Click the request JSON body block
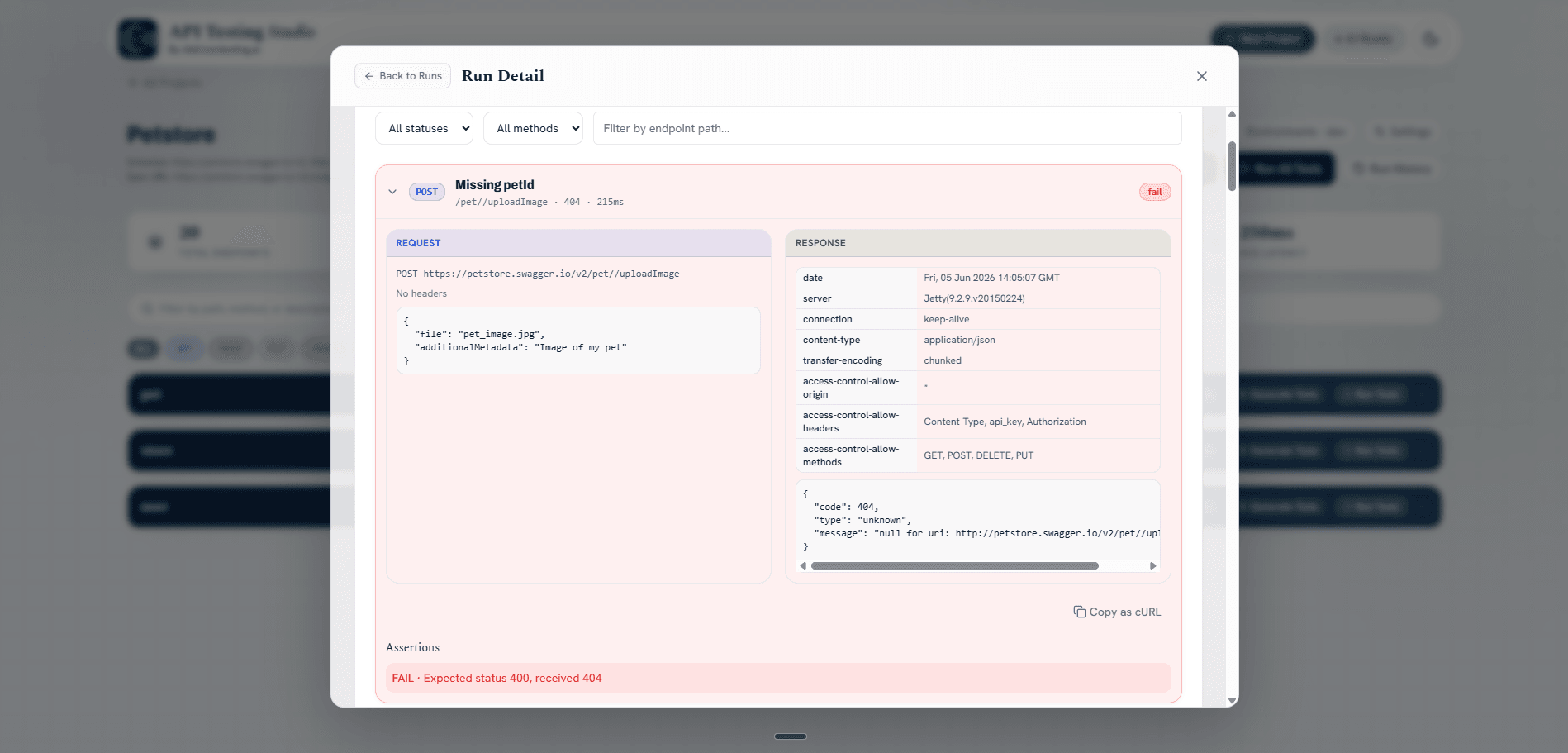The image size is (1568, 753). pos(578,341)
